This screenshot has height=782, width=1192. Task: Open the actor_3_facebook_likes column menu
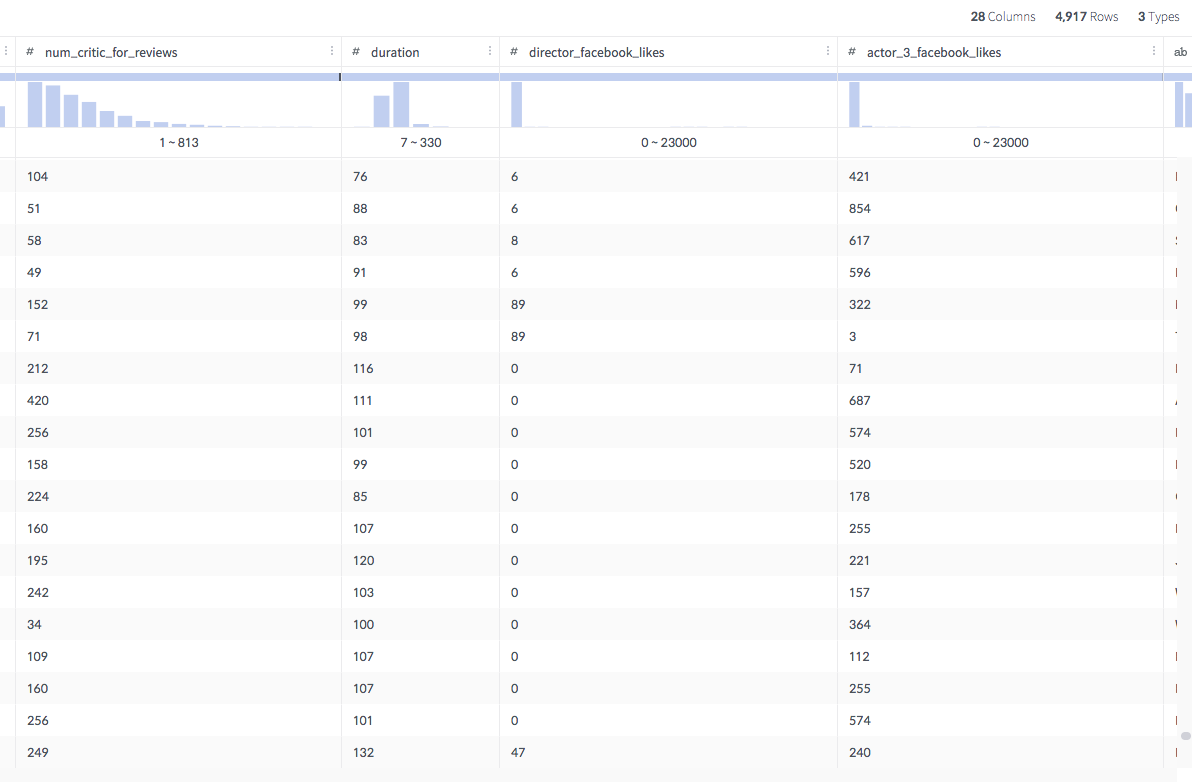tap(1152, 51)
